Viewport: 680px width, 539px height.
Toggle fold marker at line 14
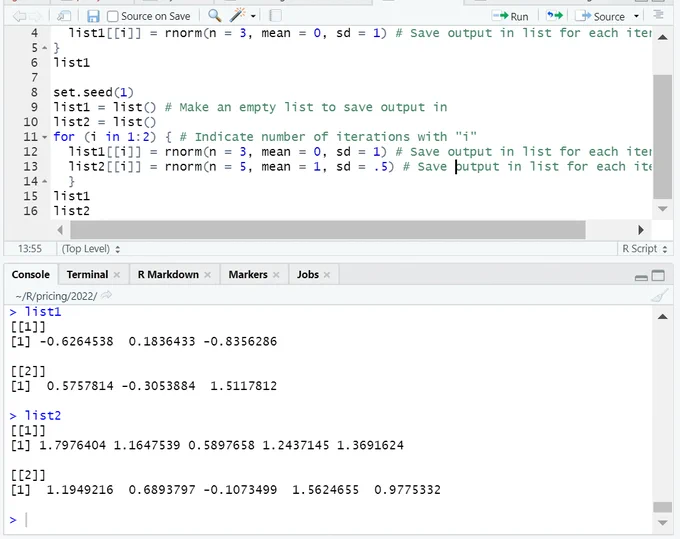44,182
